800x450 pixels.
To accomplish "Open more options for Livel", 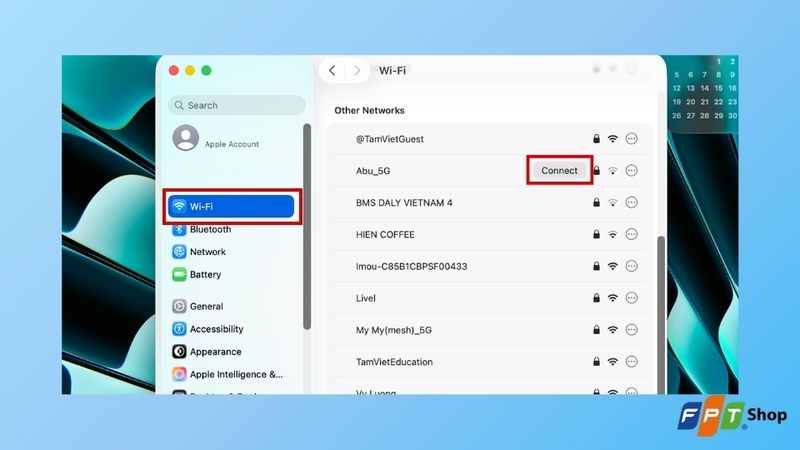I will tap(632, 298).
